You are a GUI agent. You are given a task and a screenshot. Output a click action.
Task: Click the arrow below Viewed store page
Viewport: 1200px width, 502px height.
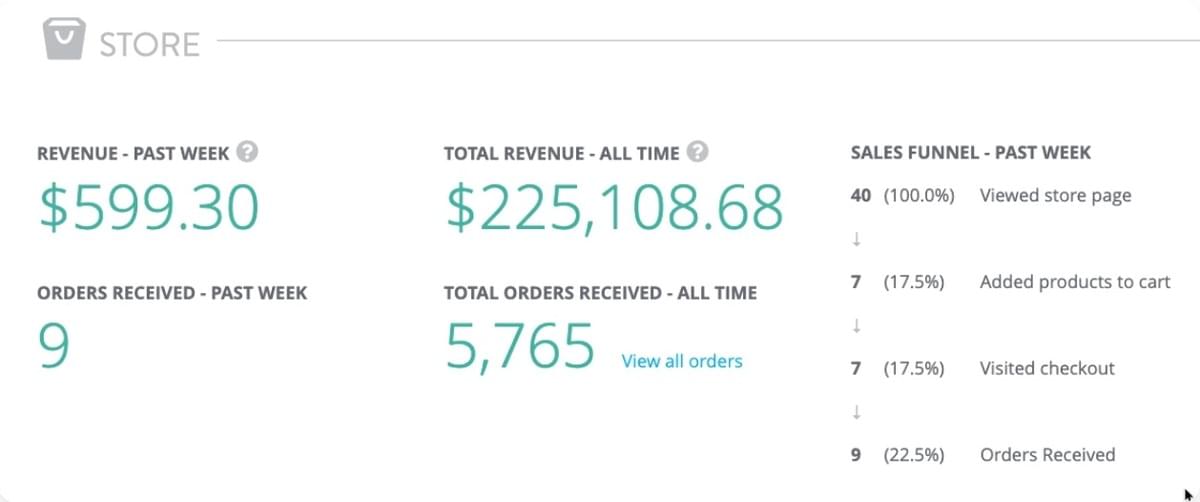pos(857,240)
